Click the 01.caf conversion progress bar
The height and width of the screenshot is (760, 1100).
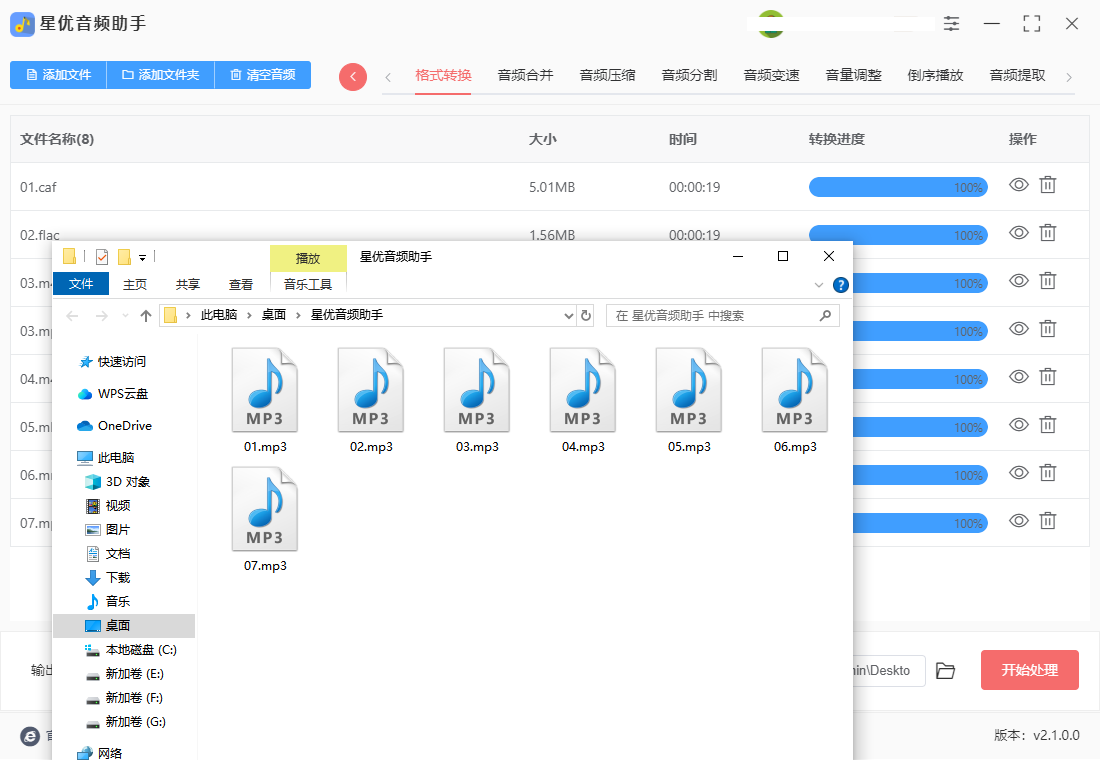[898, 187]
